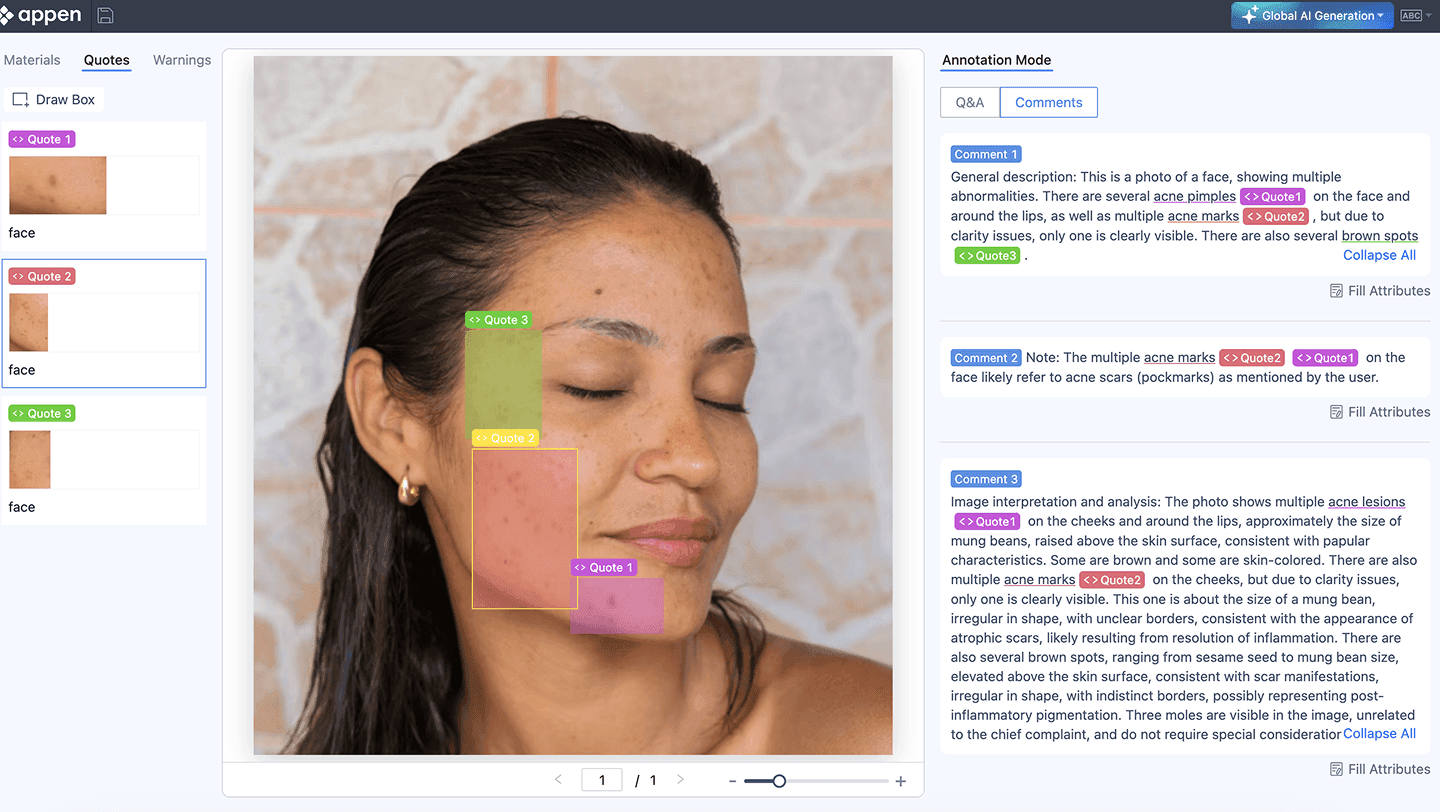Switch to the Materials tab
The width and height of the screenshot is (1440, 812).
pos(32,60)
